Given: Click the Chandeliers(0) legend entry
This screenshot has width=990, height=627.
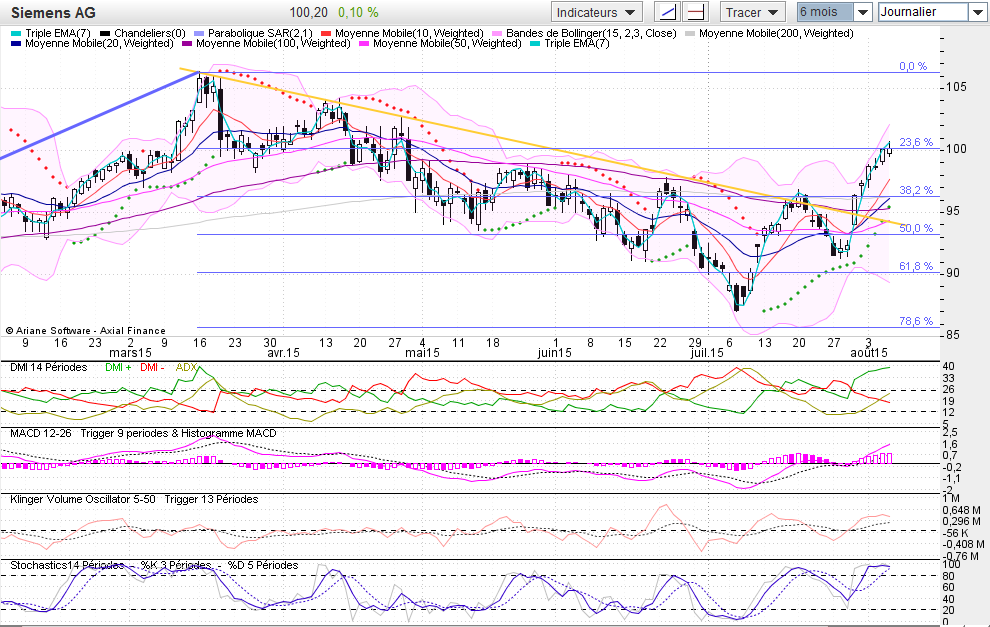Looking at the screenshot, I should pos(150,33).
